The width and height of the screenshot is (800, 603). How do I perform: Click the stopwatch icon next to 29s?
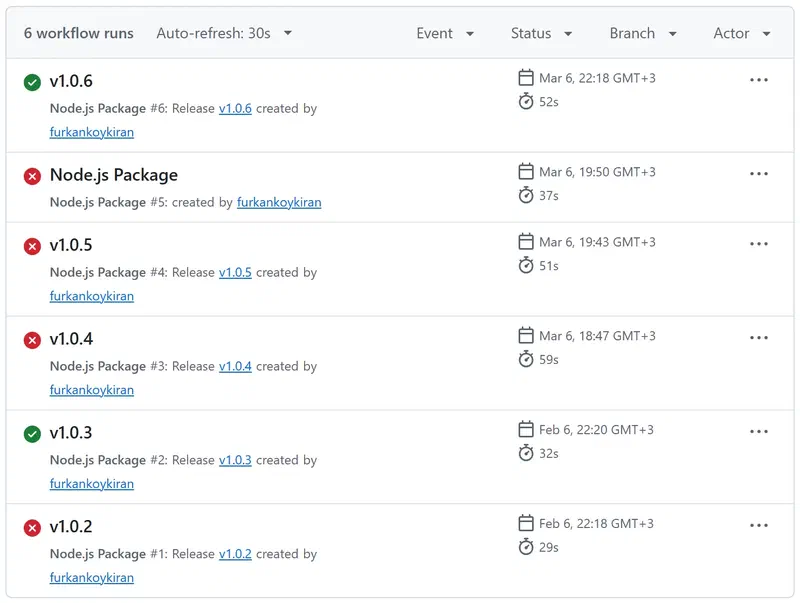point(526,546)
